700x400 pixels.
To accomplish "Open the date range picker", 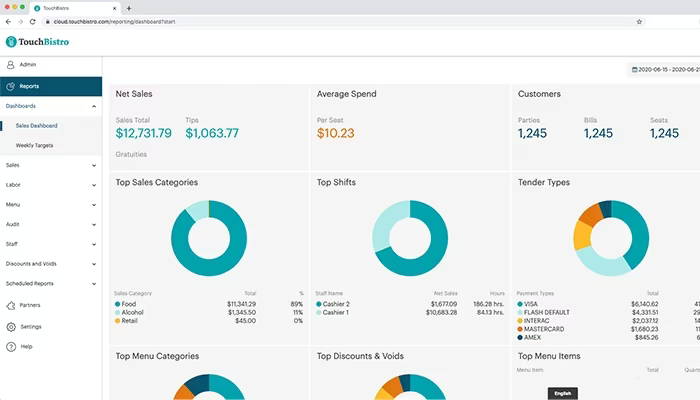I will [664, 70].
